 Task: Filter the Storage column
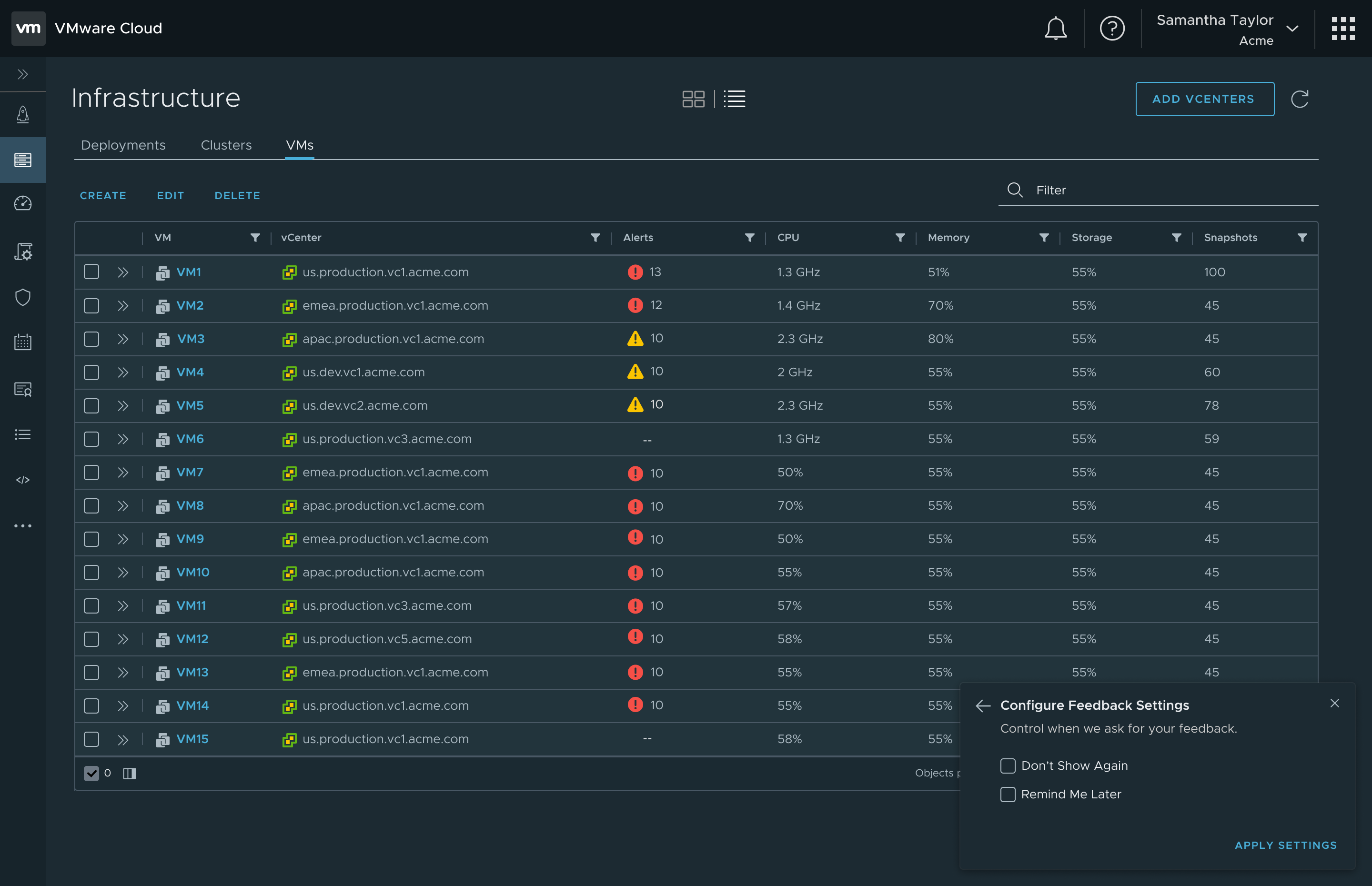1176,238
